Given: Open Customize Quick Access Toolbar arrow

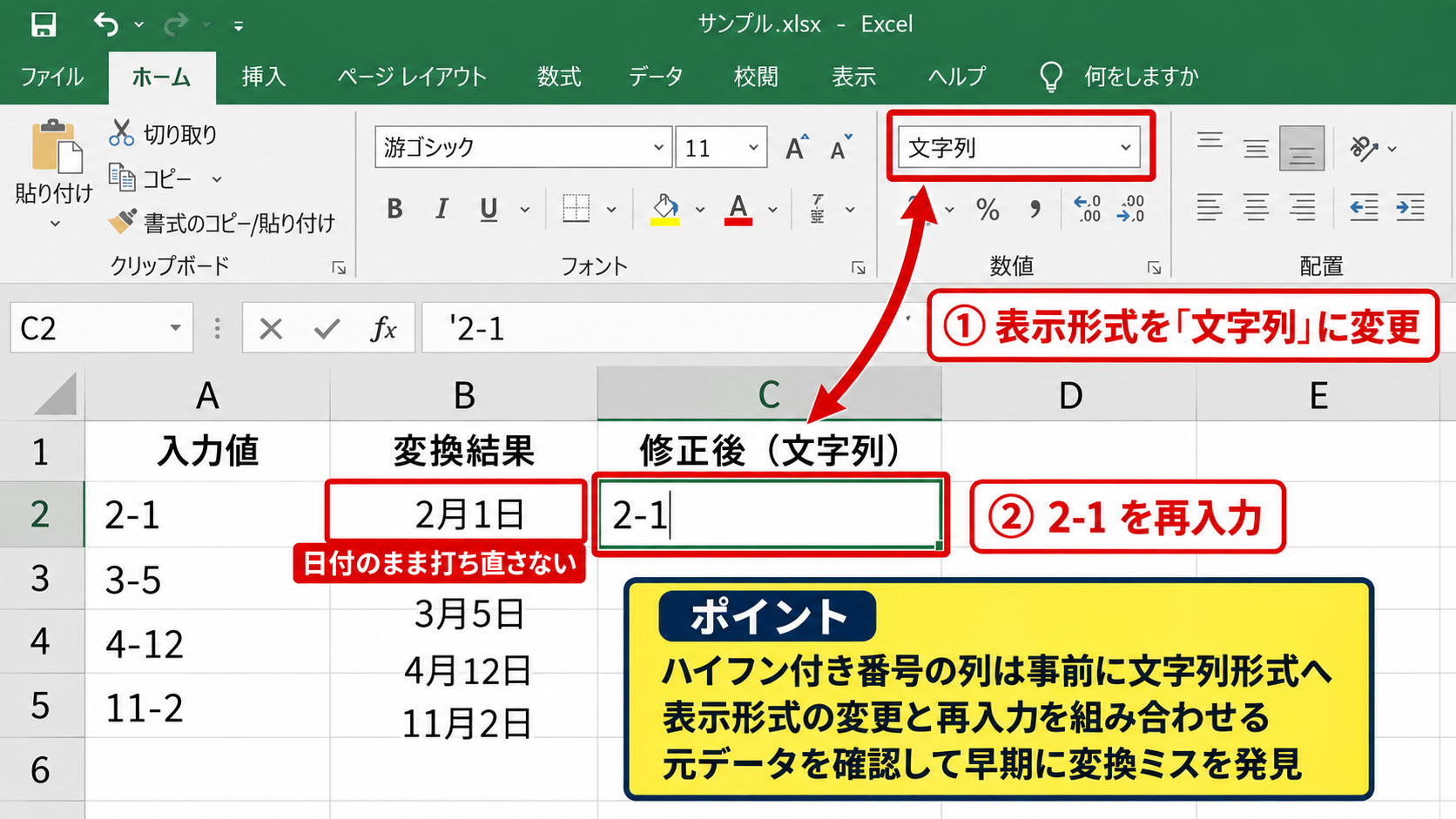Looking at the screenshot, I should tap(238, 26).
